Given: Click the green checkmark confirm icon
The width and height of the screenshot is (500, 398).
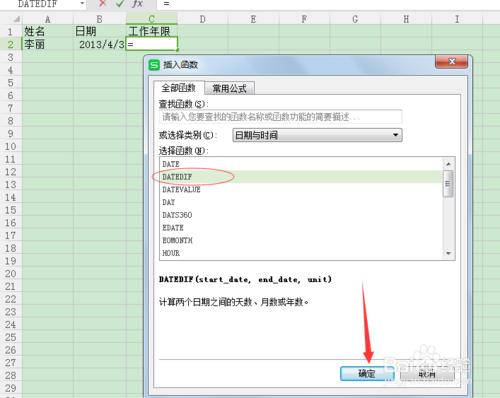Looking at the screenshot, I should click(120, 4).
